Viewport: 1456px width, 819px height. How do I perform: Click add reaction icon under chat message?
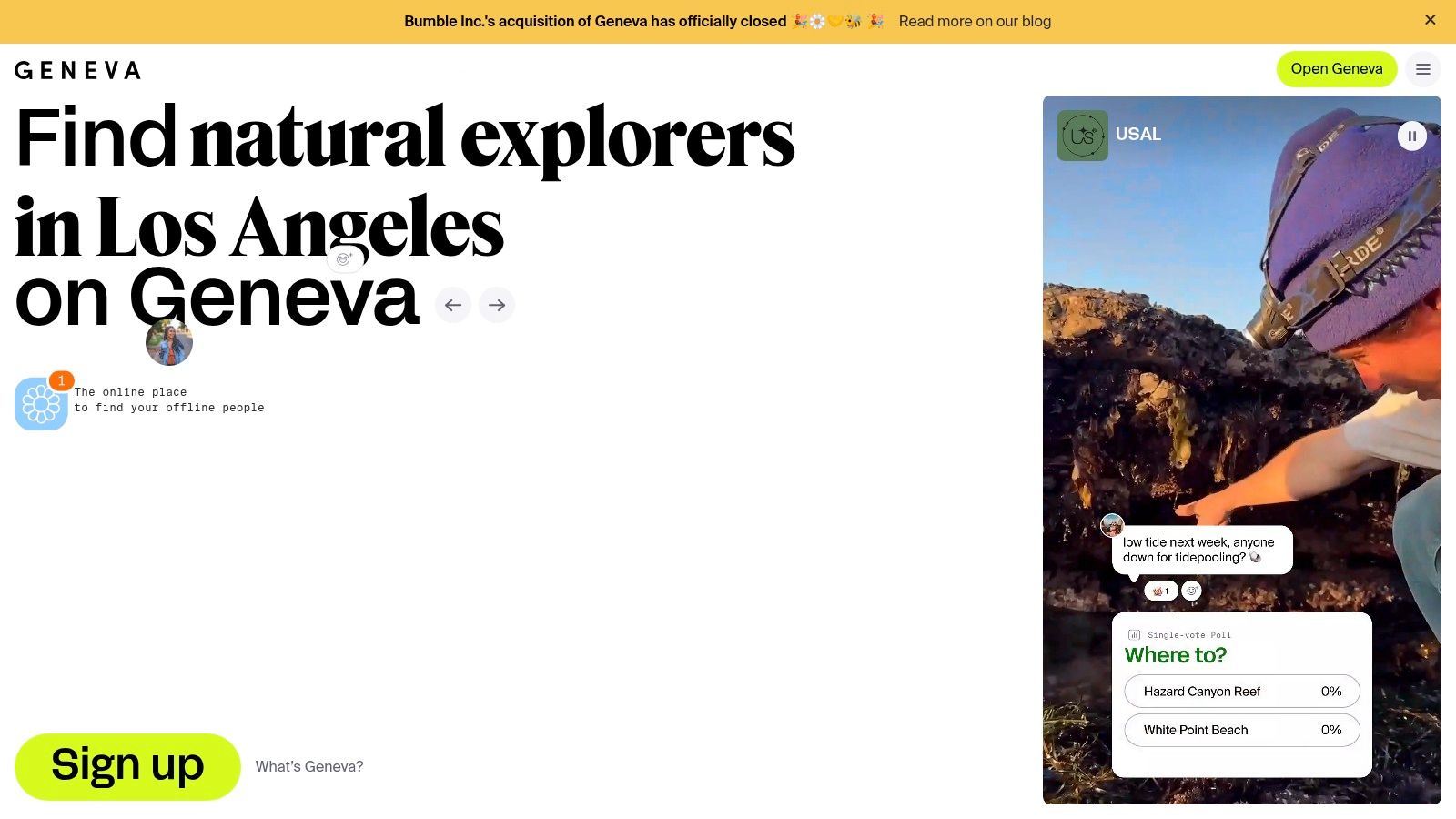(1191, 591)
